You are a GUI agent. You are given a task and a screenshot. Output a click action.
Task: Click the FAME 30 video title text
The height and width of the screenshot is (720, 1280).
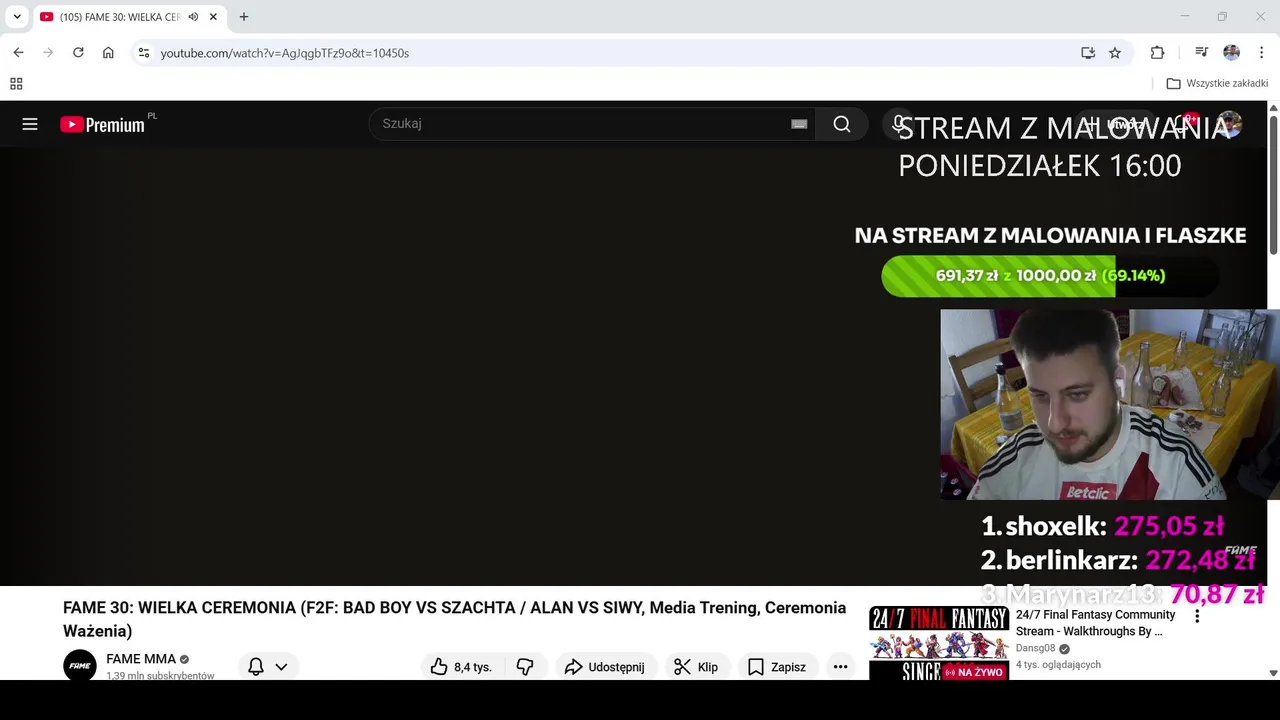pyautogui.click(x=455, y=619)
